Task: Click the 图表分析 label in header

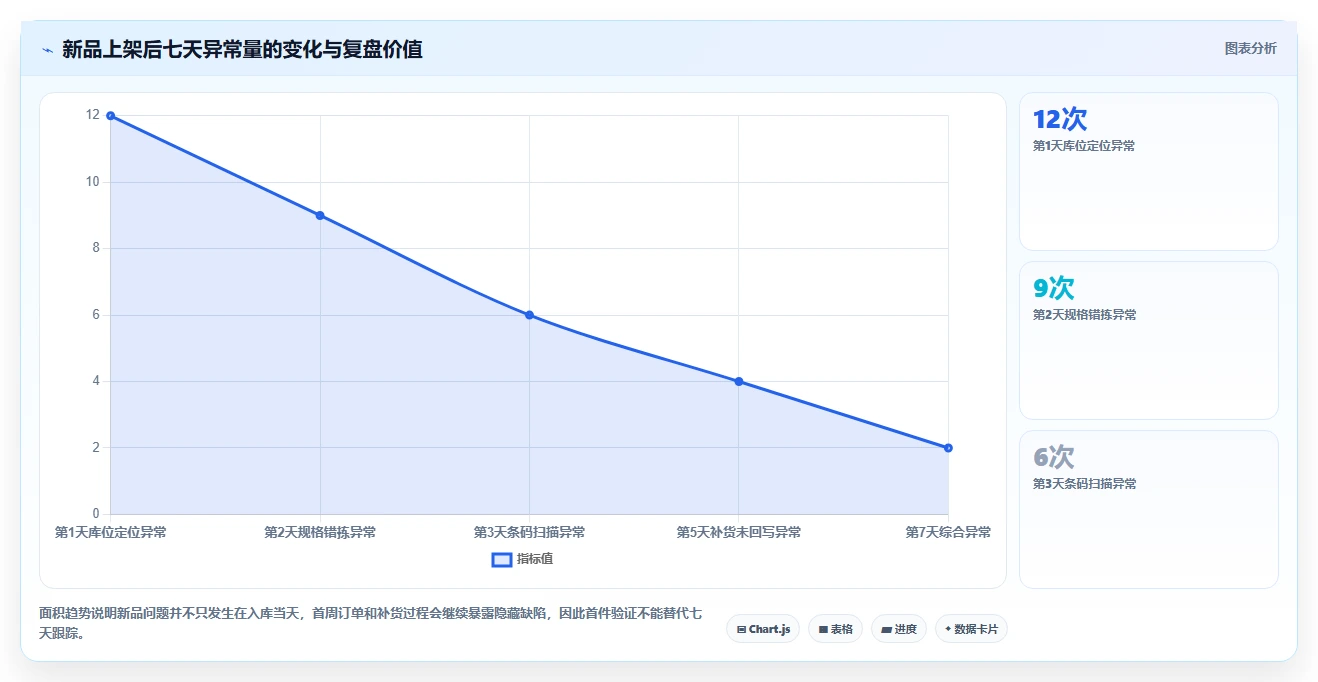Action: pyautogui.click(x=1250, y=48)
